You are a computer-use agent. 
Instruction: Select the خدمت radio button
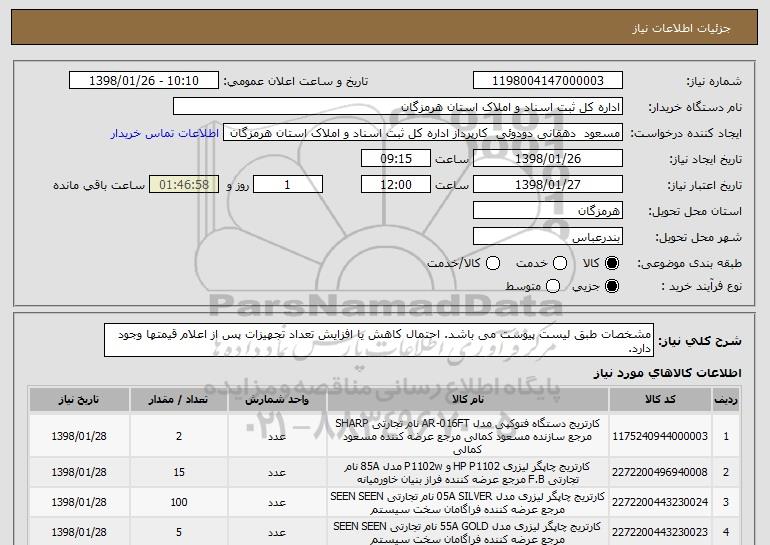click(x=560, y=263)
